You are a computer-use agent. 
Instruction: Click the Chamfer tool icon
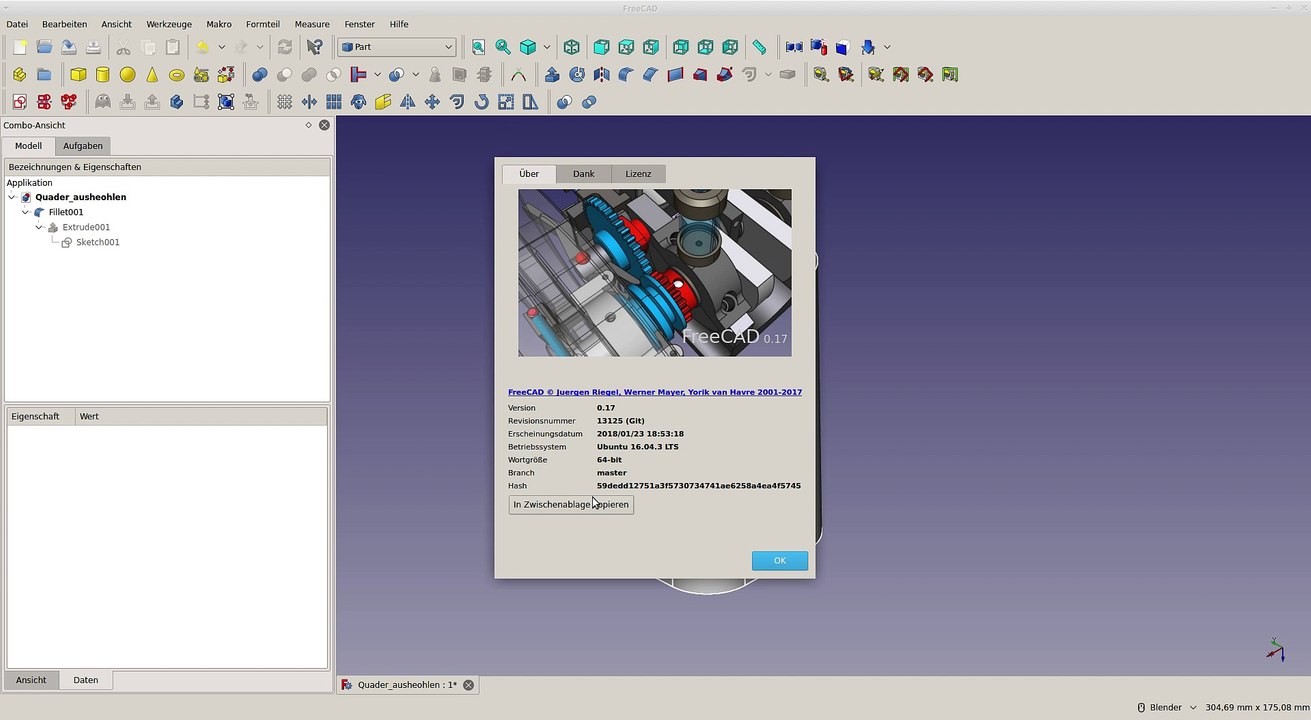(x=651, y=74)
